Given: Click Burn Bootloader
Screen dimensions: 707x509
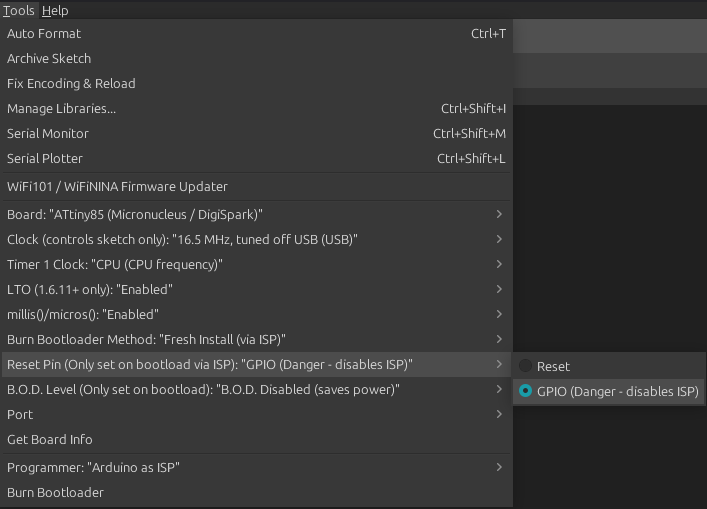Looking at the screenshot, I should pyautogui.click(x=55, y=492).
